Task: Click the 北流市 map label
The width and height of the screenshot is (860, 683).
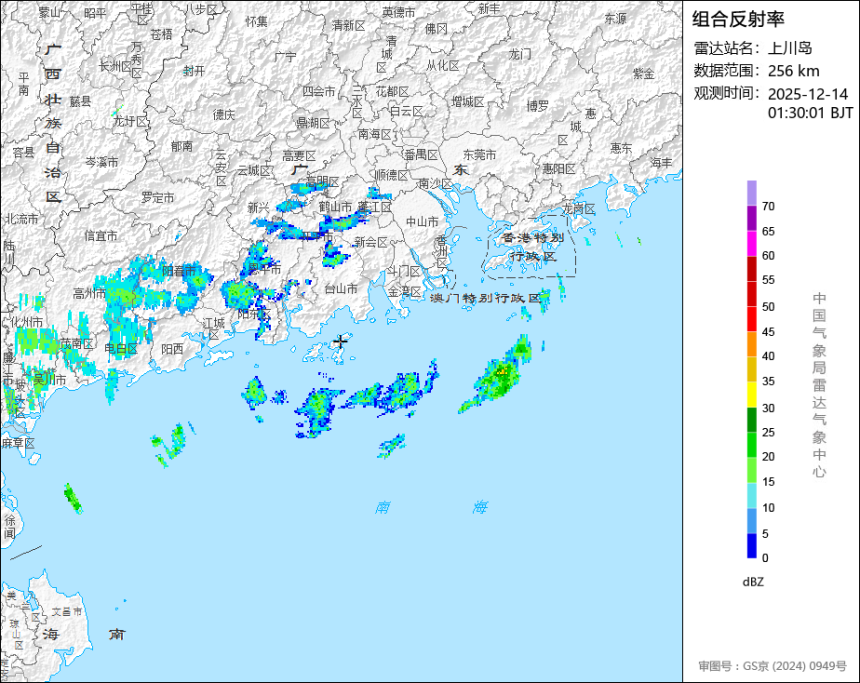Action: tap(21, 219)
